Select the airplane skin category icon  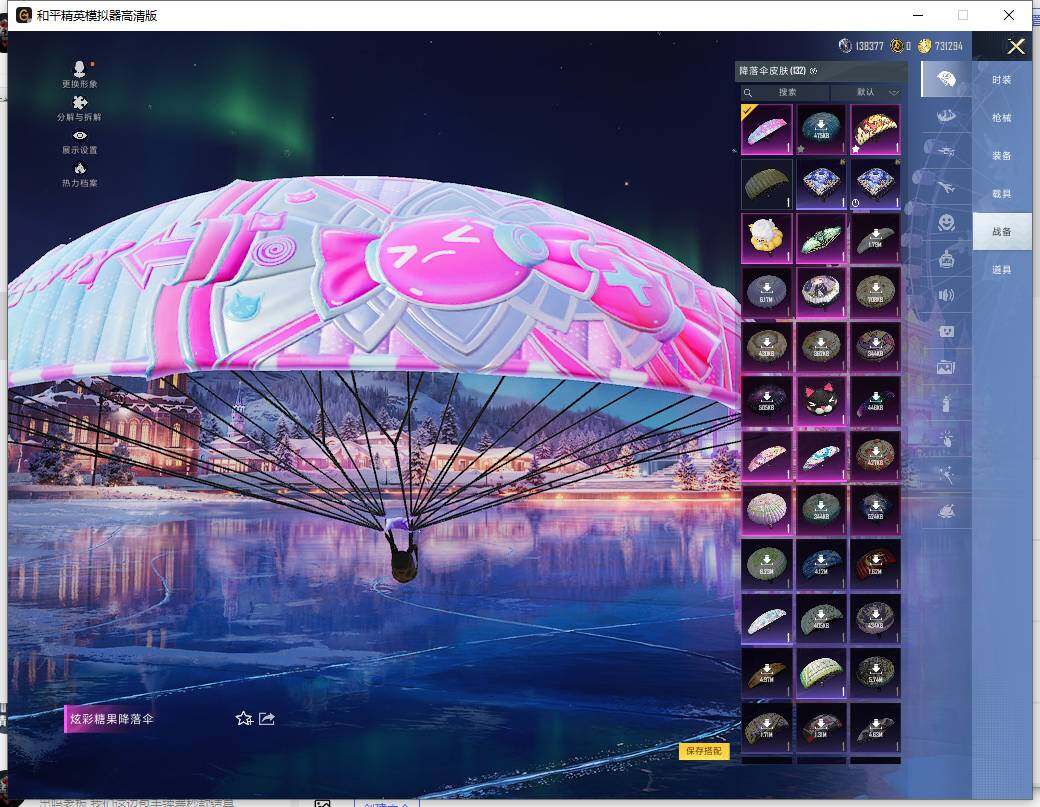coord(946,187)
